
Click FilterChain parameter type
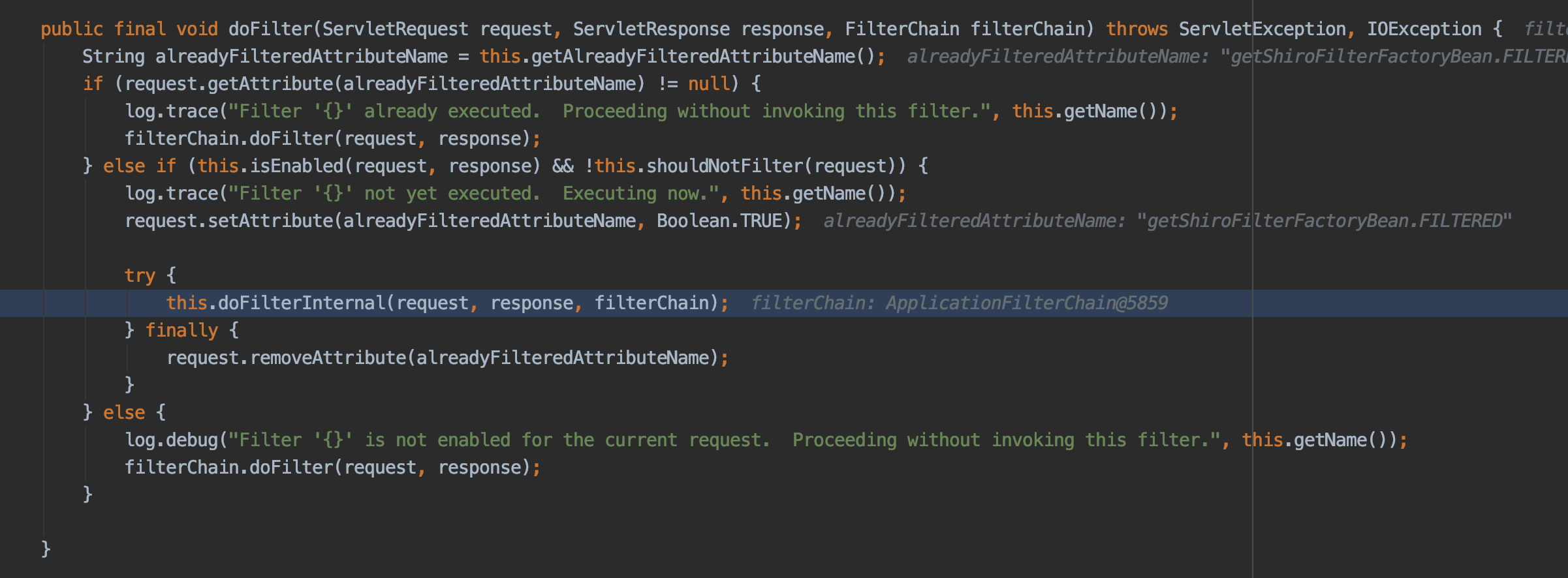pyautogui.click(x=902, y=29)
